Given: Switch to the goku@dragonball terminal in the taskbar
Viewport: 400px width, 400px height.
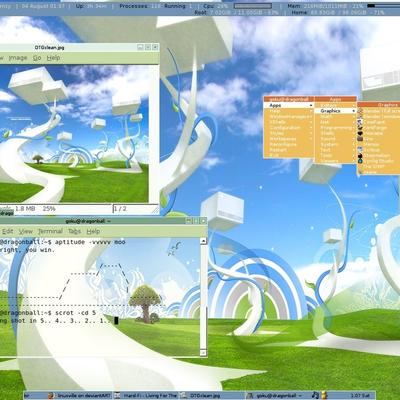Looking at the screenshot, I should tap(278, 396).
